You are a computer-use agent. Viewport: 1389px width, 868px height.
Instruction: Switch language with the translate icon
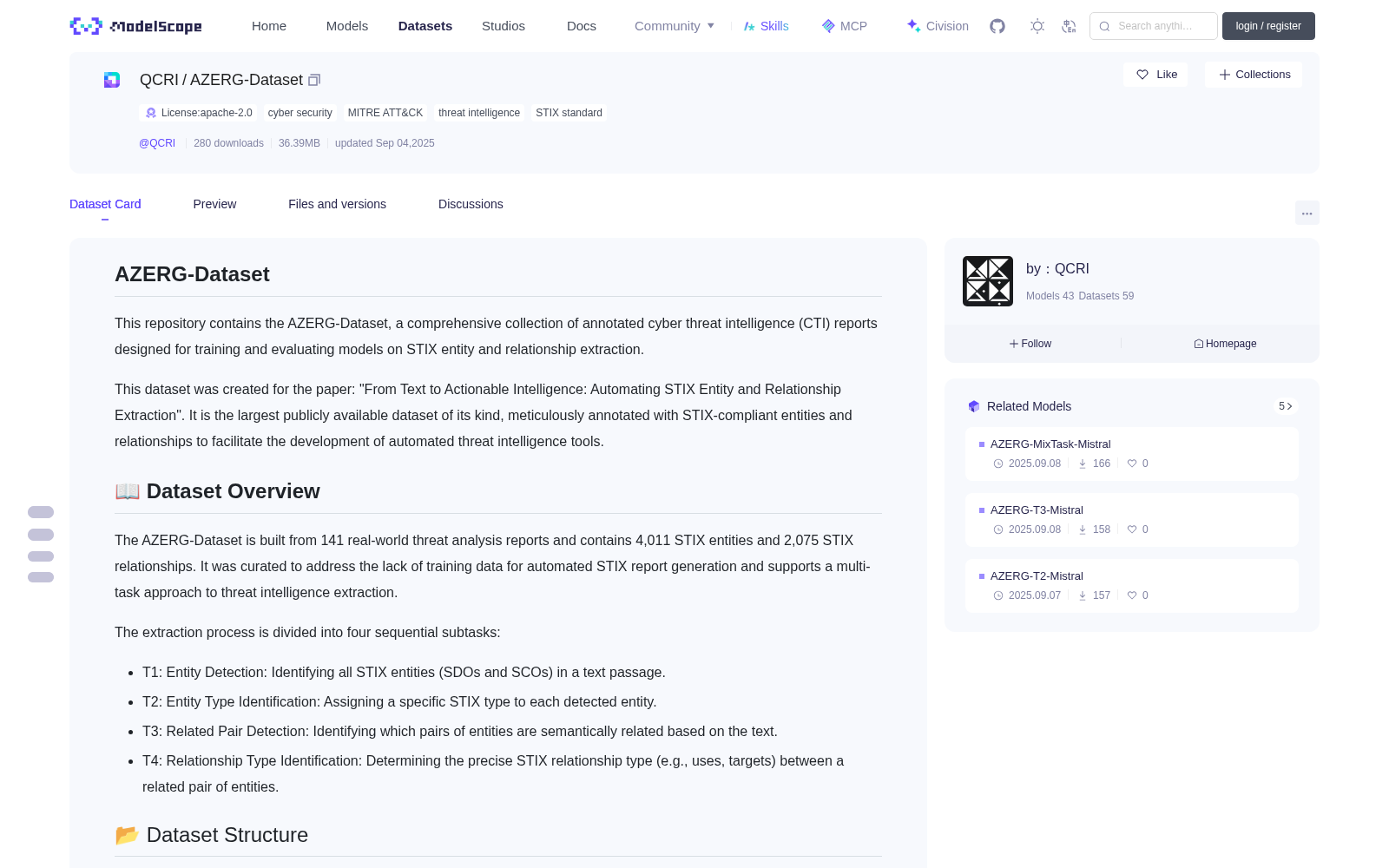point(1070,26)
